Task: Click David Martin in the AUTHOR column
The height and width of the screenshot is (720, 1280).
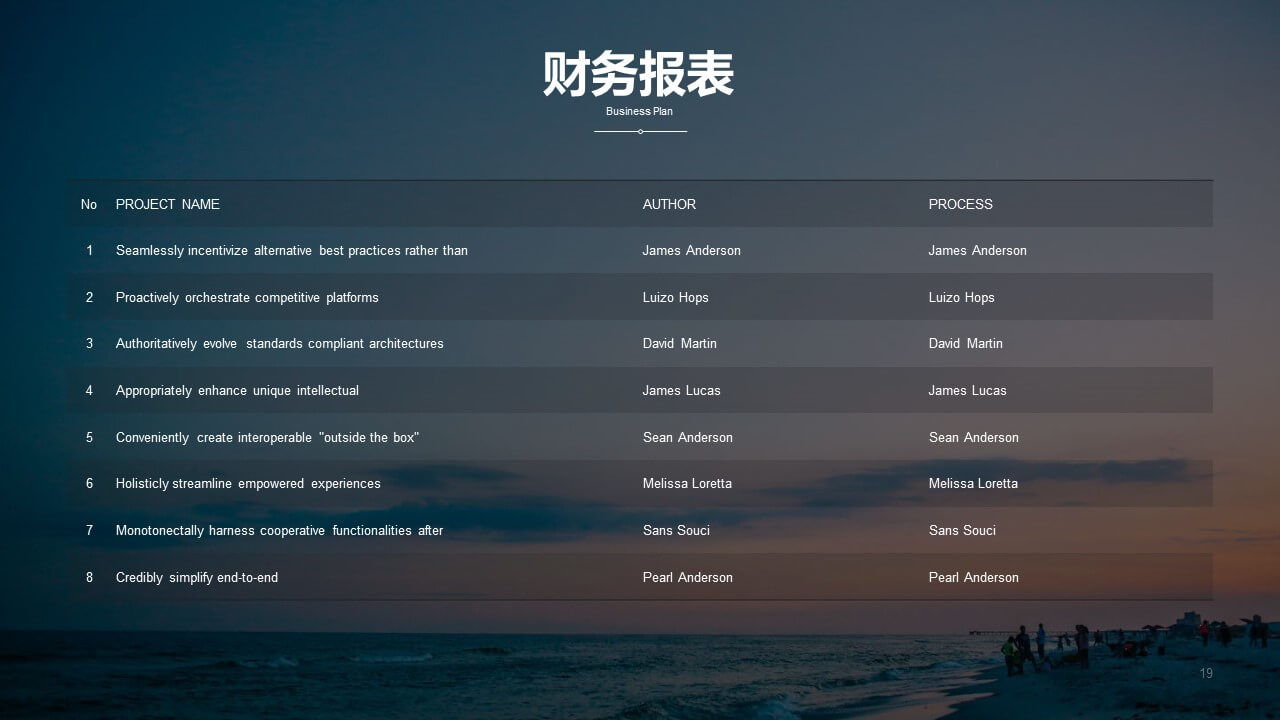Action: [x=680, y=344]
